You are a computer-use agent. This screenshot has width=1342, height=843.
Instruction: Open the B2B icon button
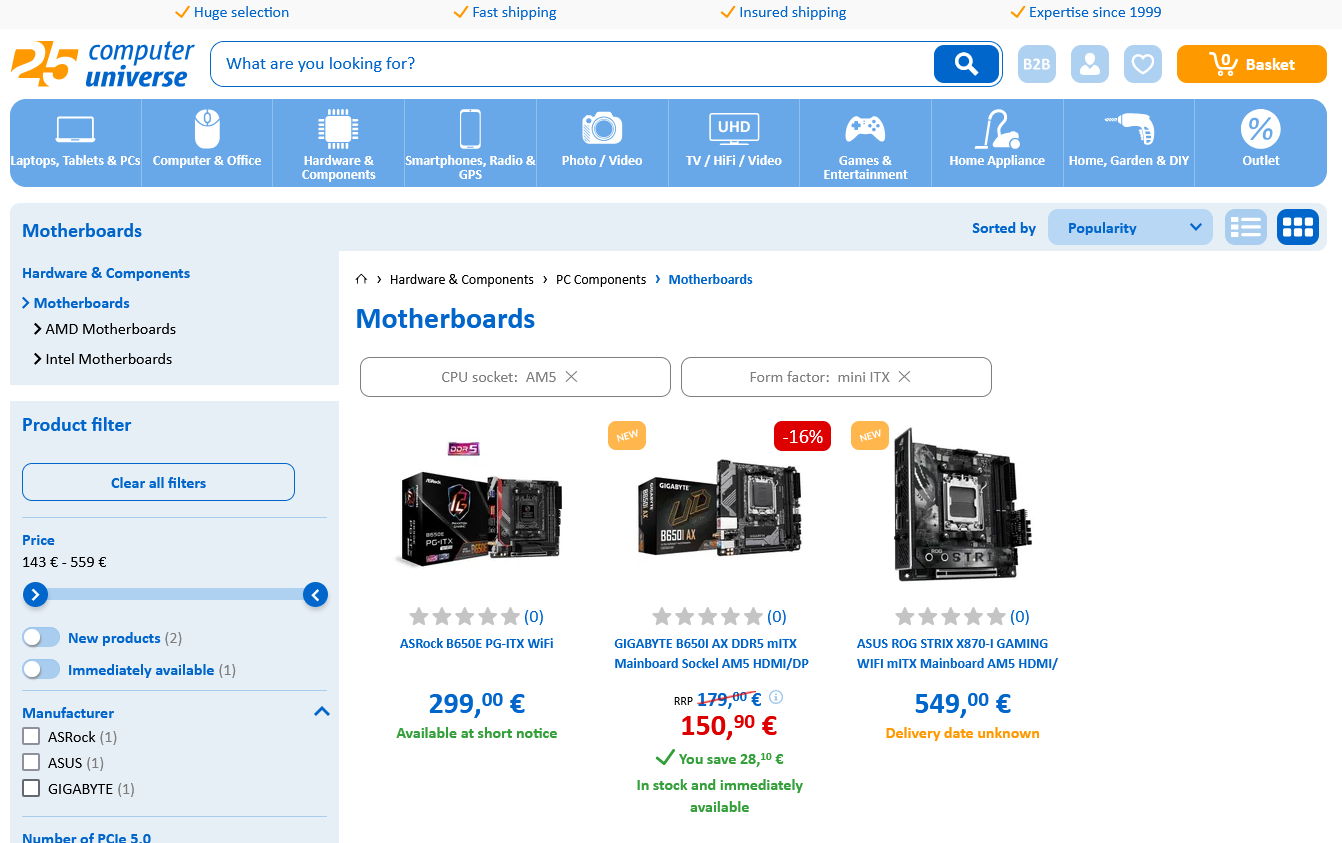[1037, 64]
